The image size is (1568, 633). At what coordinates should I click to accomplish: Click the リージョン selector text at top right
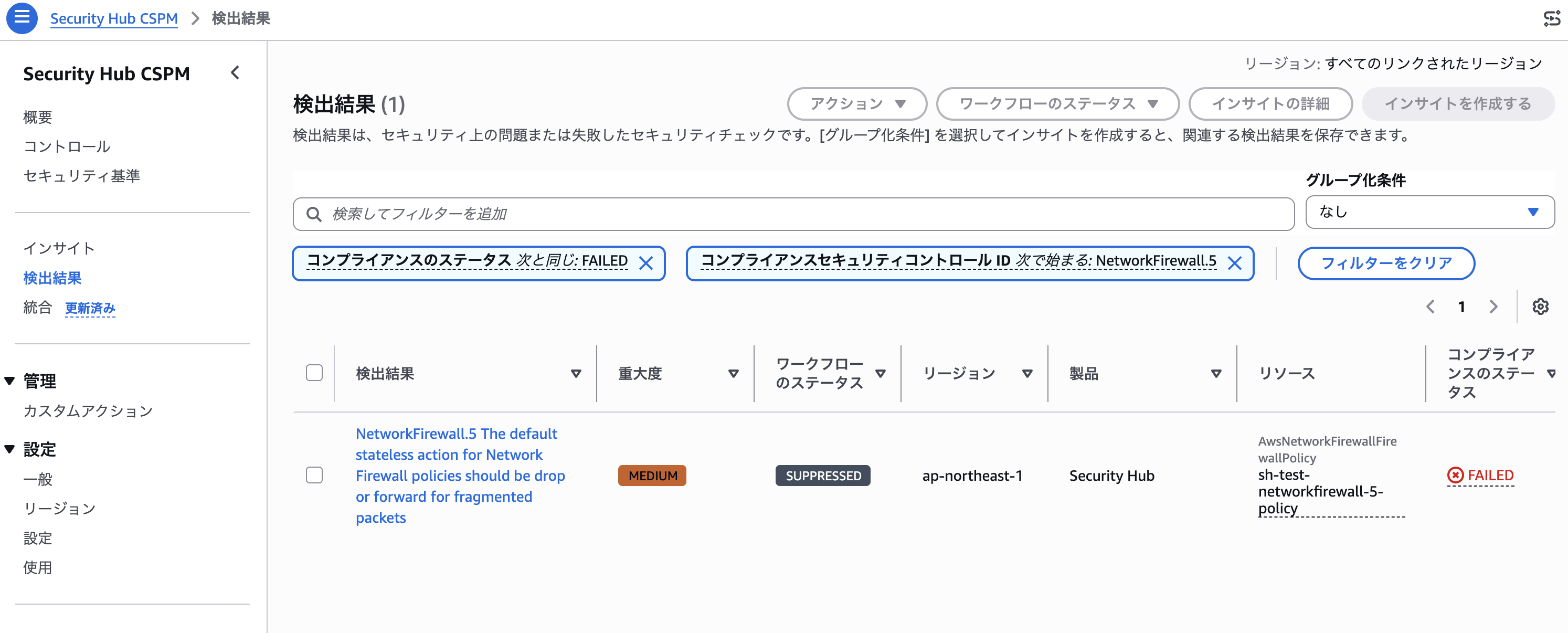pyautogui.click(x=1393, y=64)
